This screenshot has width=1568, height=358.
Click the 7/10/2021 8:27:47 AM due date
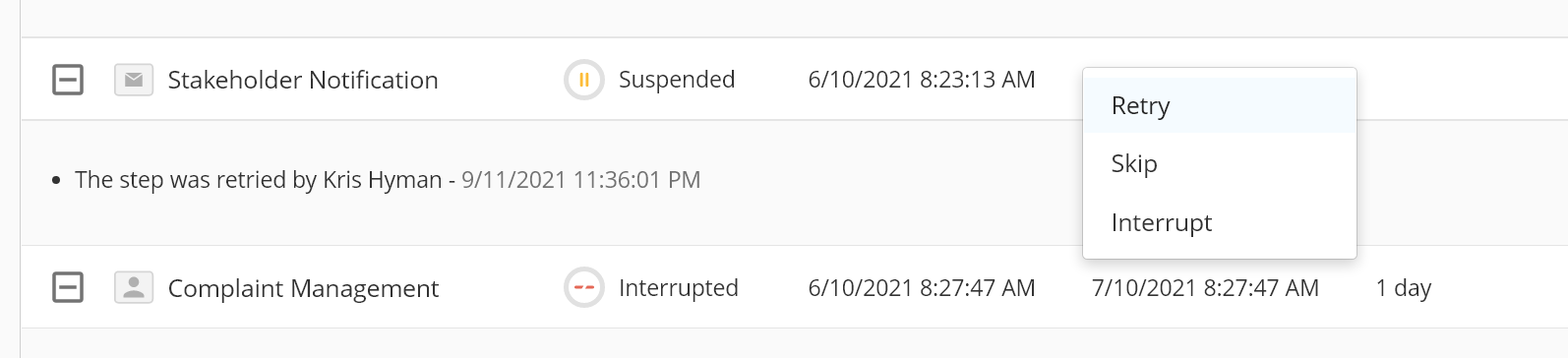pyautogui.click(x=1205, y=288)
